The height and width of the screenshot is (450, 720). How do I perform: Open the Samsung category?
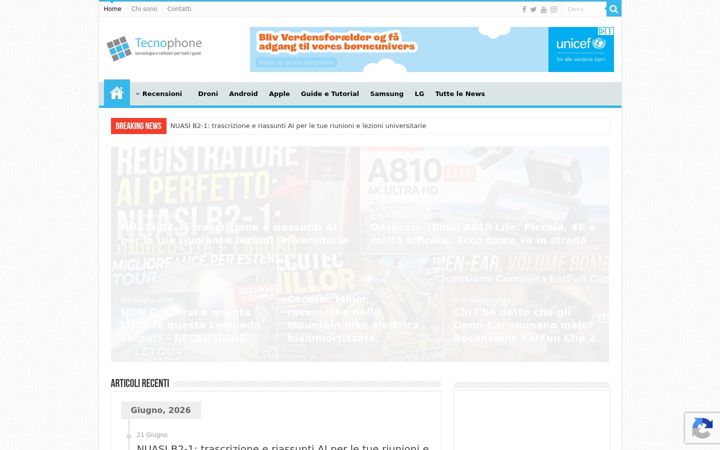click(387, 94)
